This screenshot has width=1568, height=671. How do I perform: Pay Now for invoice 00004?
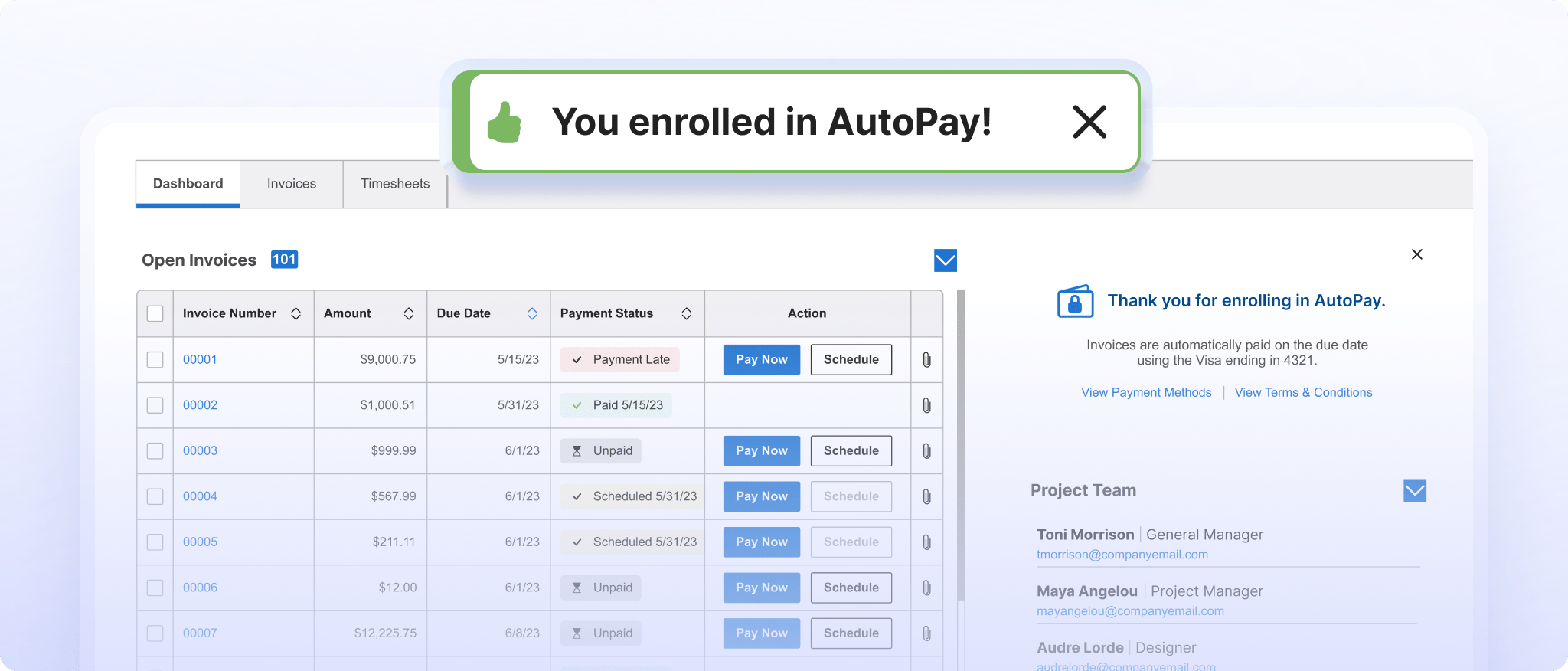(762, 496)
